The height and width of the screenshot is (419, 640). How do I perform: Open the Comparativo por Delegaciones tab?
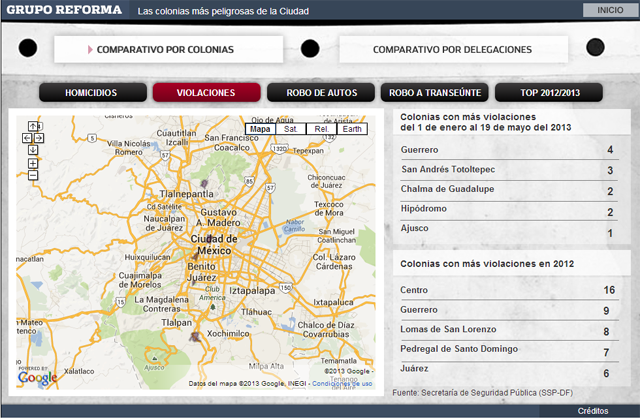[452, 49]
